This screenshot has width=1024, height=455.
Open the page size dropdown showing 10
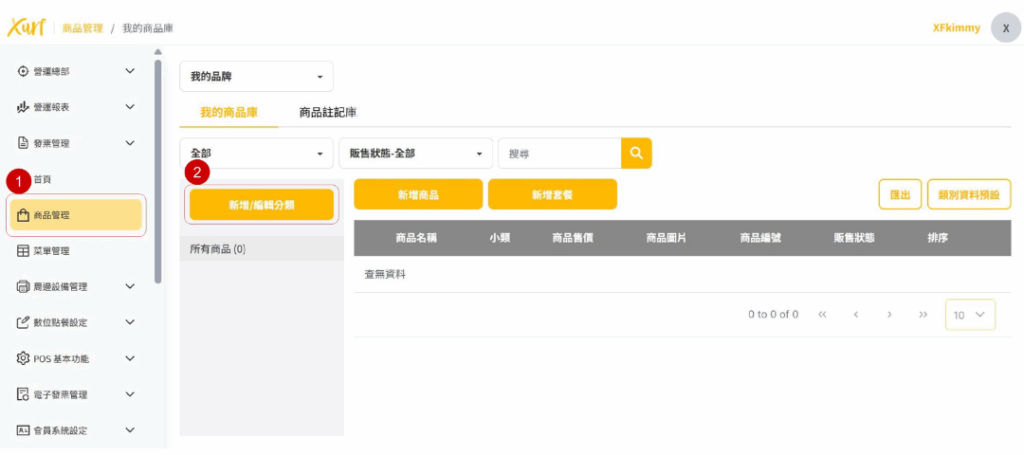pyautogui.click(x=970, y=315)
